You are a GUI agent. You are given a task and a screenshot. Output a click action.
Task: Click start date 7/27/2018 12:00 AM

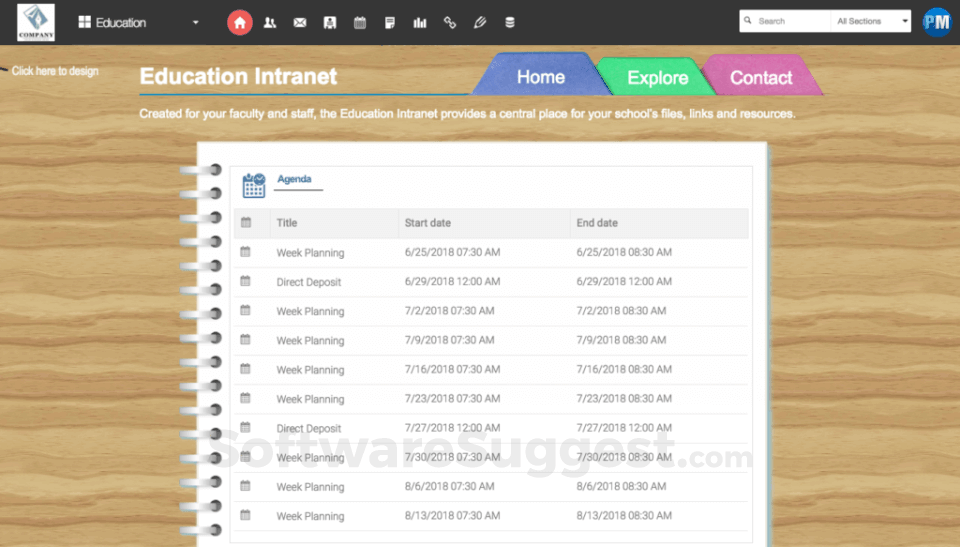pos(452,428)
